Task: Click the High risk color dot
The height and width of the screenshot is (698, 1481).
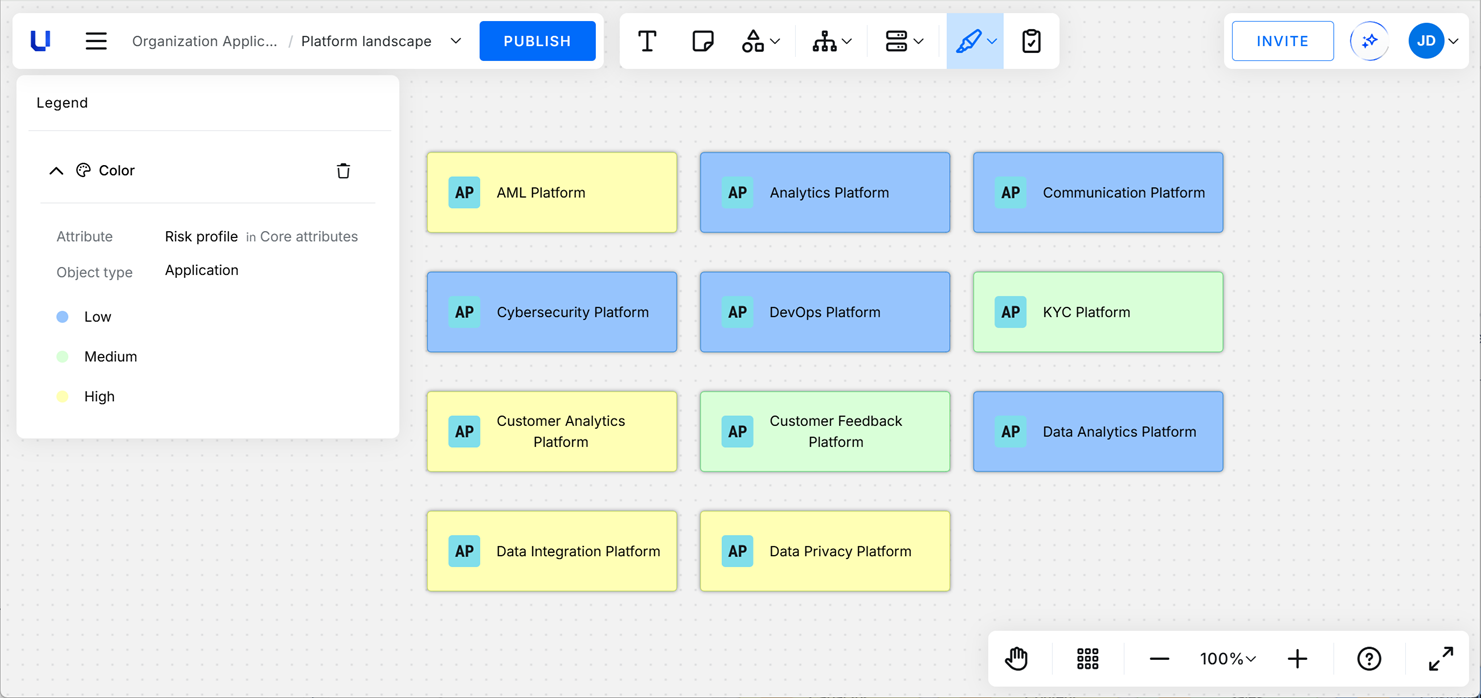Action: click(x=62, y=397)
